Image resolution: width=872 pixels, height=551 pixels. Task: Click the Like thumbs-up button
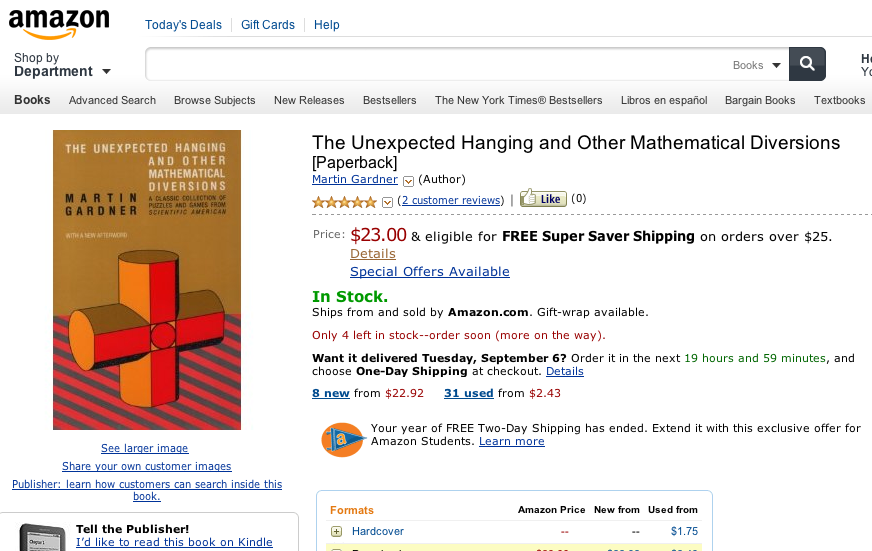[543, 199]
